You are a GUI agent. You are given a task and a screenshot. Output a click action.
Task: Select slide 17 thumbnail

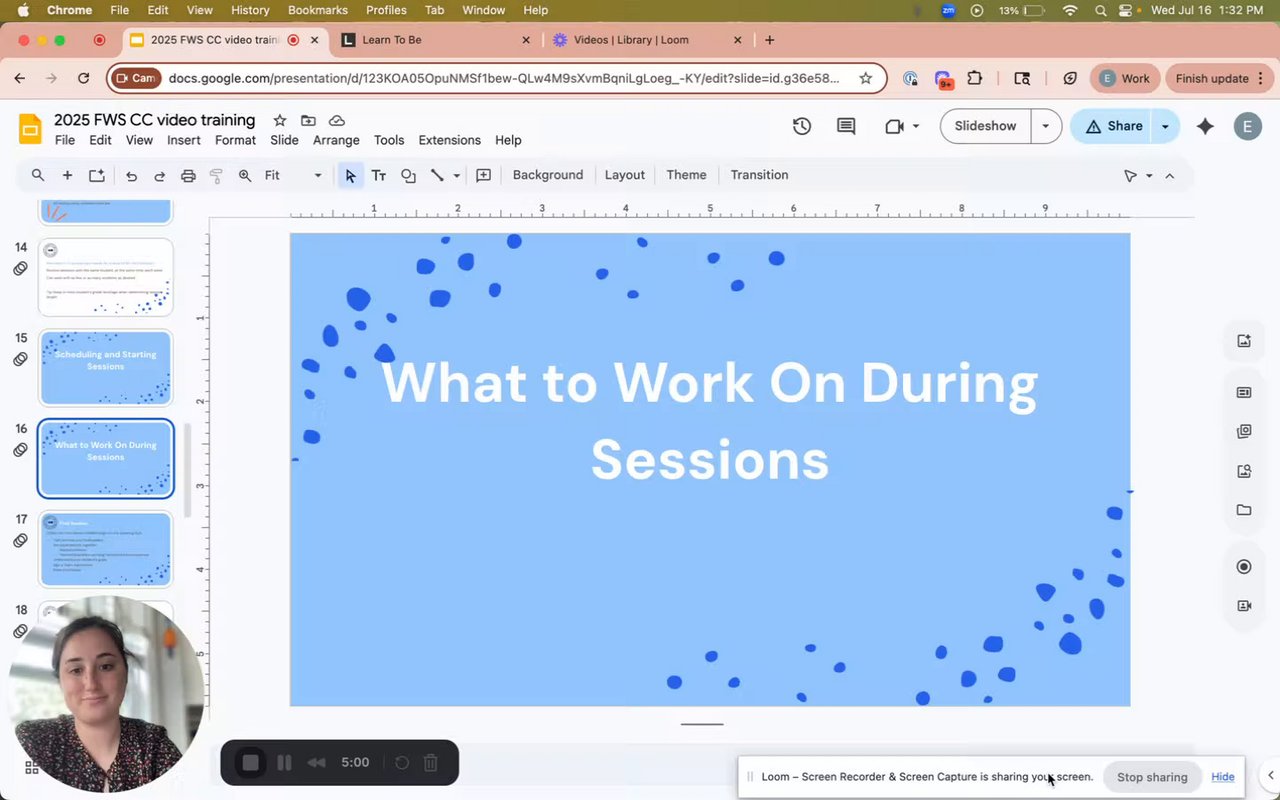click(x=106, y=549)
